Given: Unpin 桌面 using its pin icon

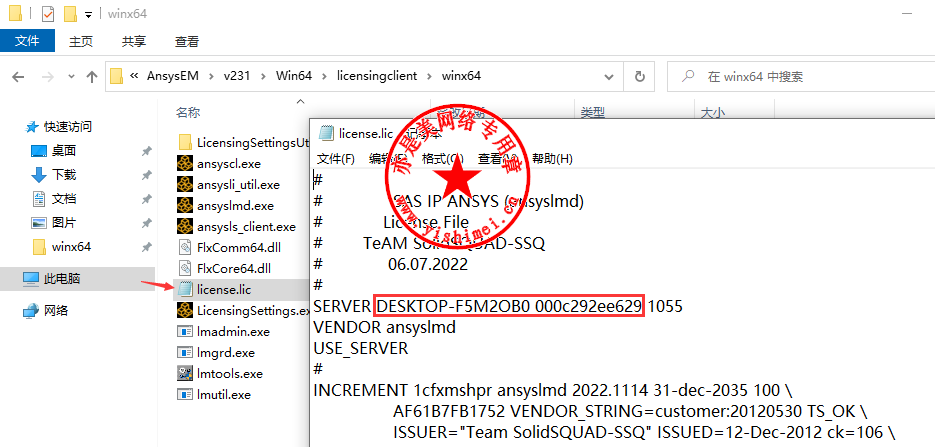Looking at the screenshot, I should pos(146,151).
